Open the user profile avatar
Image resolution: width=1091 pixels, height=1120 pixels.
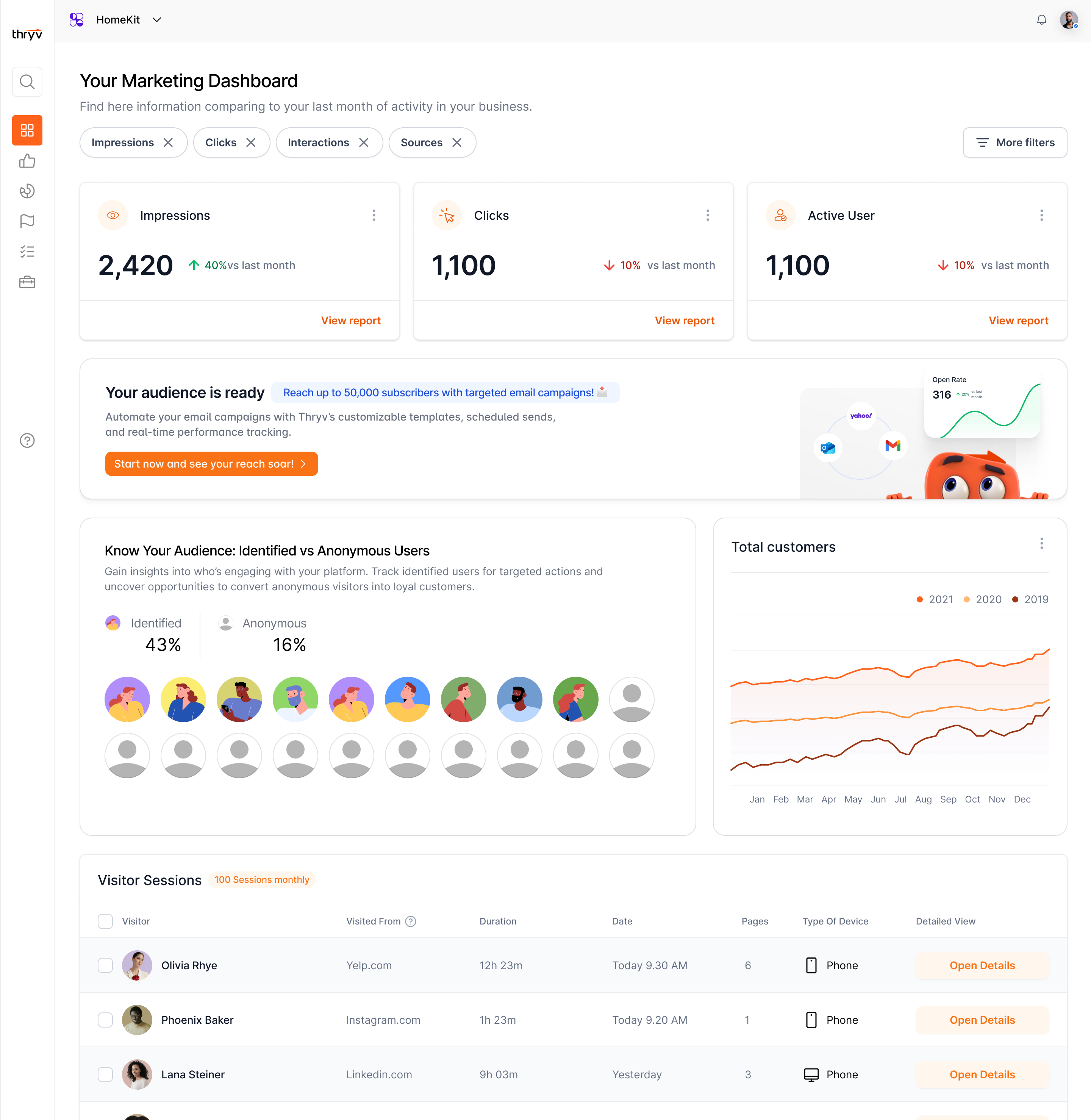point(1069,20)
